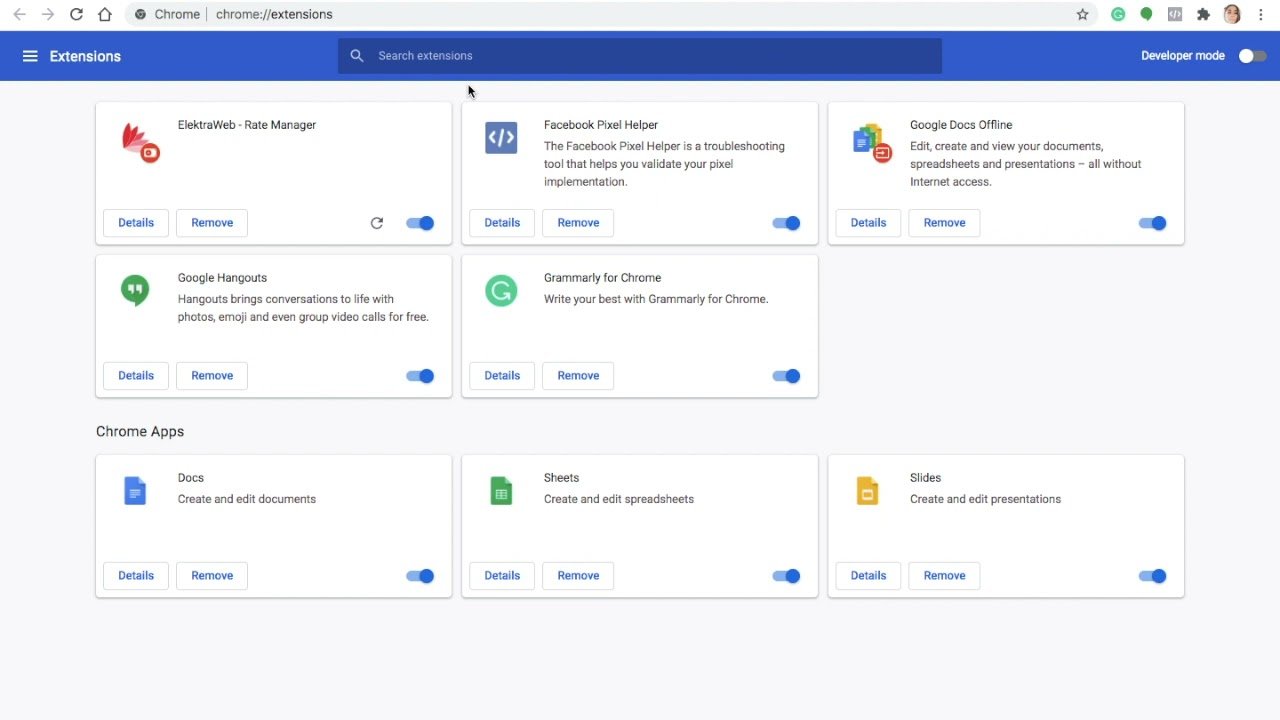Show Details for Grammarly for Chrome

pos(502,376)
